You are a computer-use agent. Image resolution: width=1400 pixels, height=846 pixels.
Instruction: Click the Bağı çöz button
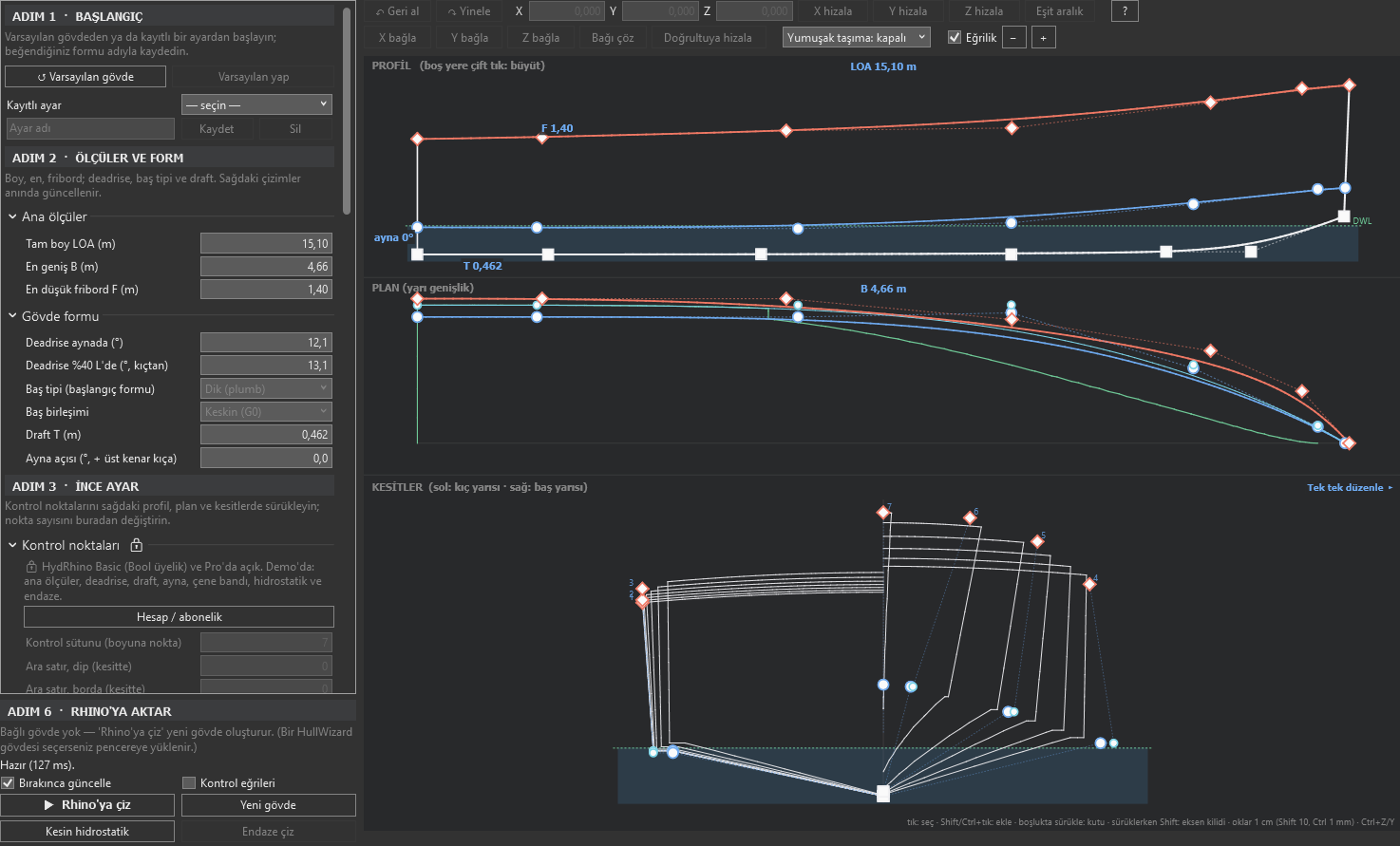(613, 38)
